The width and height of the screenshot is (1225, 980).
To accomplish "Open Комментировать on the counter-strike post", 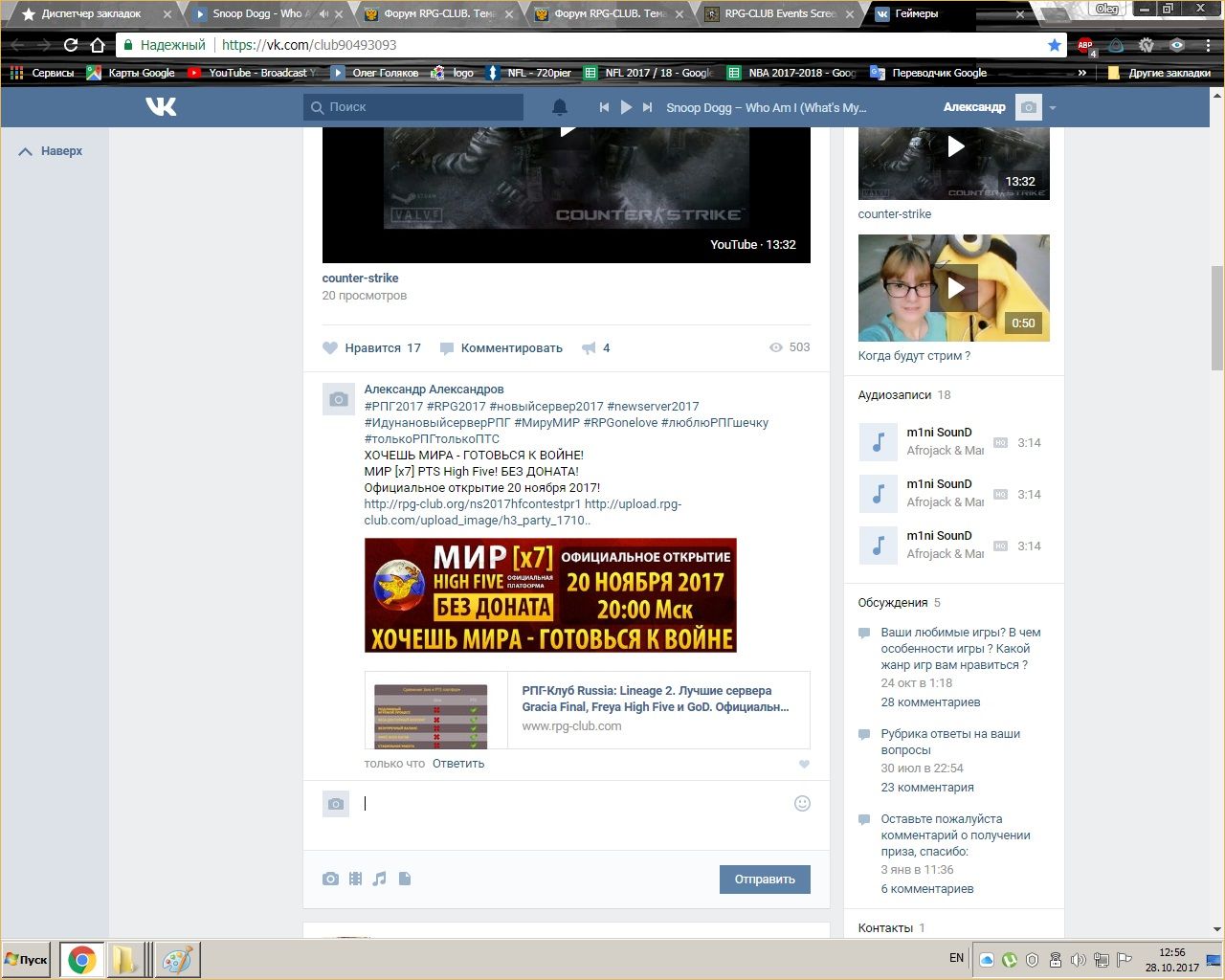I will click(x=501, y=348).
